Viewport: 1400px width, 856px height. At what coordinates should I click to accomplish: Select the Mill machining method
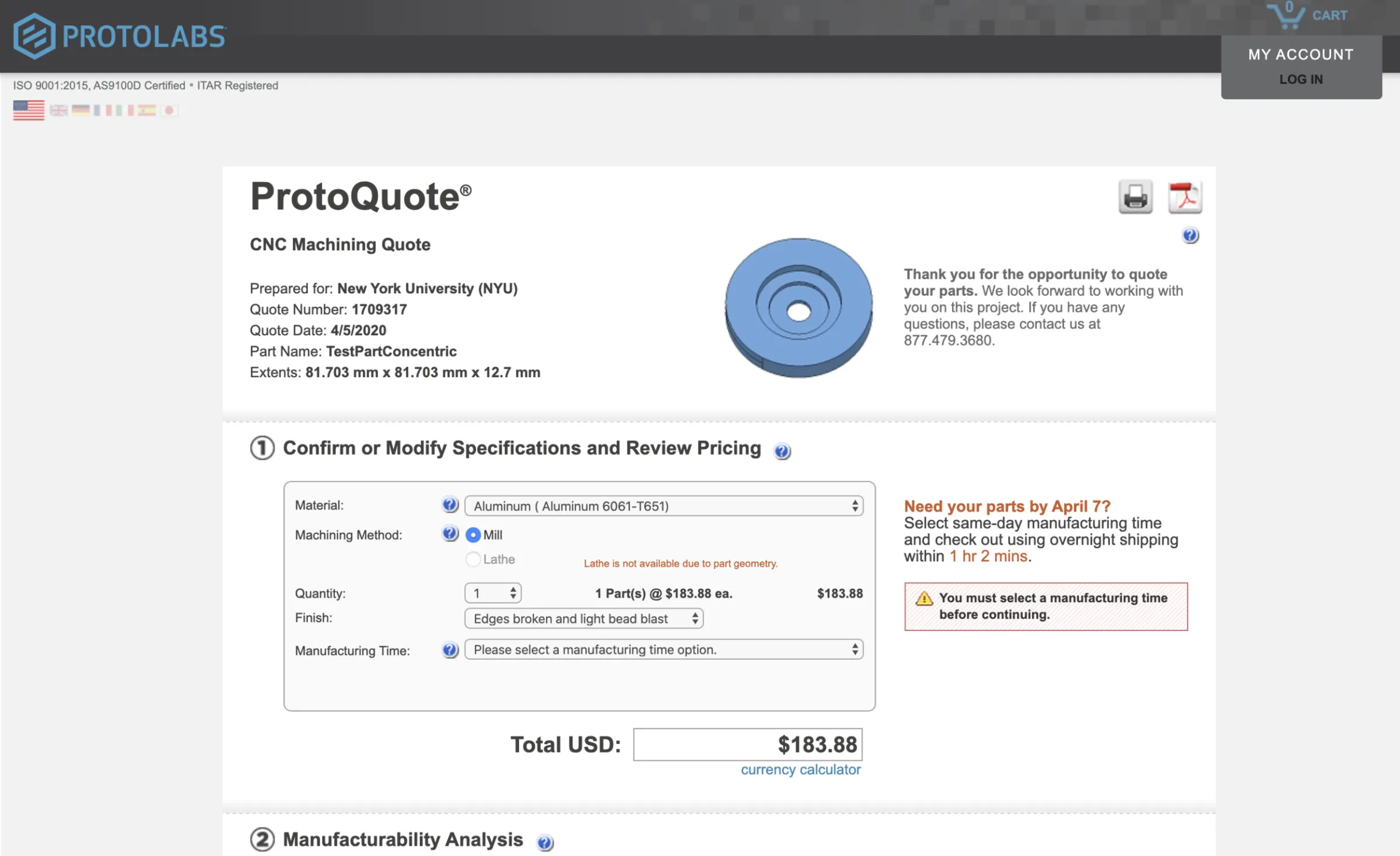pos(473,535)
